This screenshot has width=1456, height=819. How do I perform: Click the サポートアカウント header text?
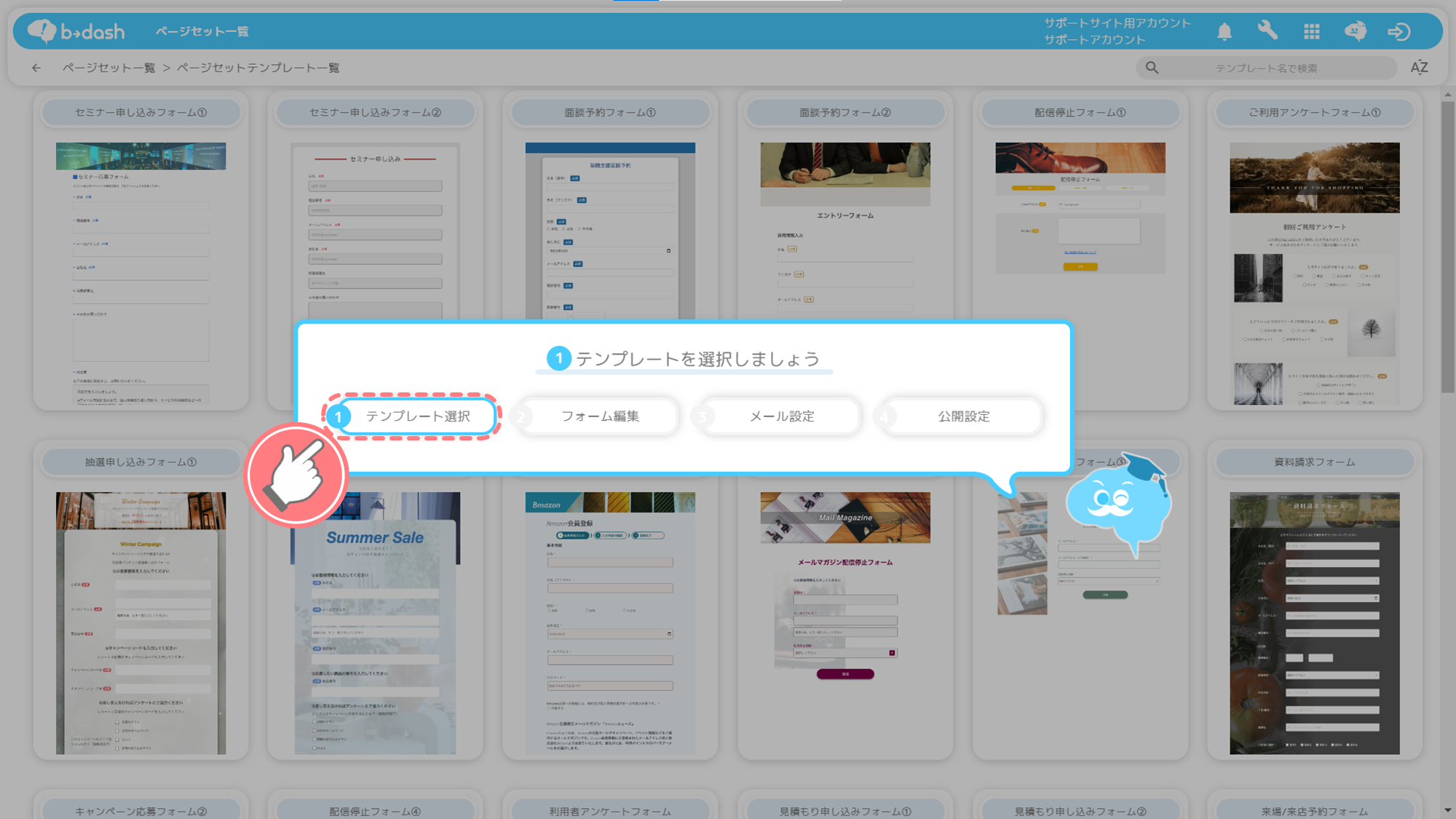point(1095,40)
